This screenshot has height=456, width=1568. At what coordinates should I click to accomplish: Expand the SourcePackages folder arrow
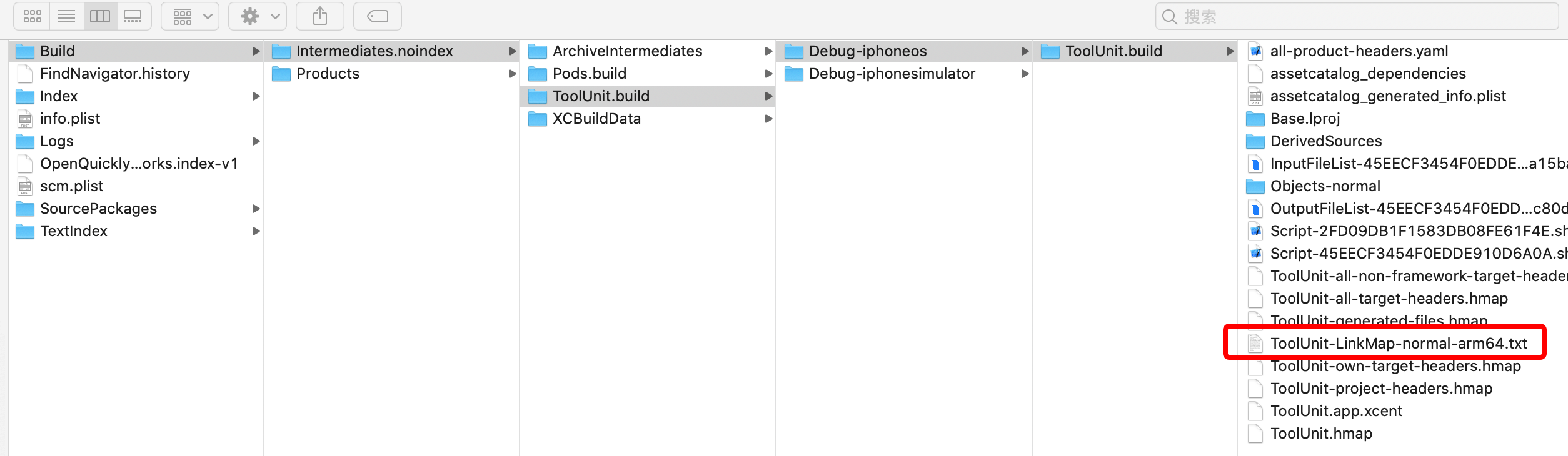tap(256, 209)
